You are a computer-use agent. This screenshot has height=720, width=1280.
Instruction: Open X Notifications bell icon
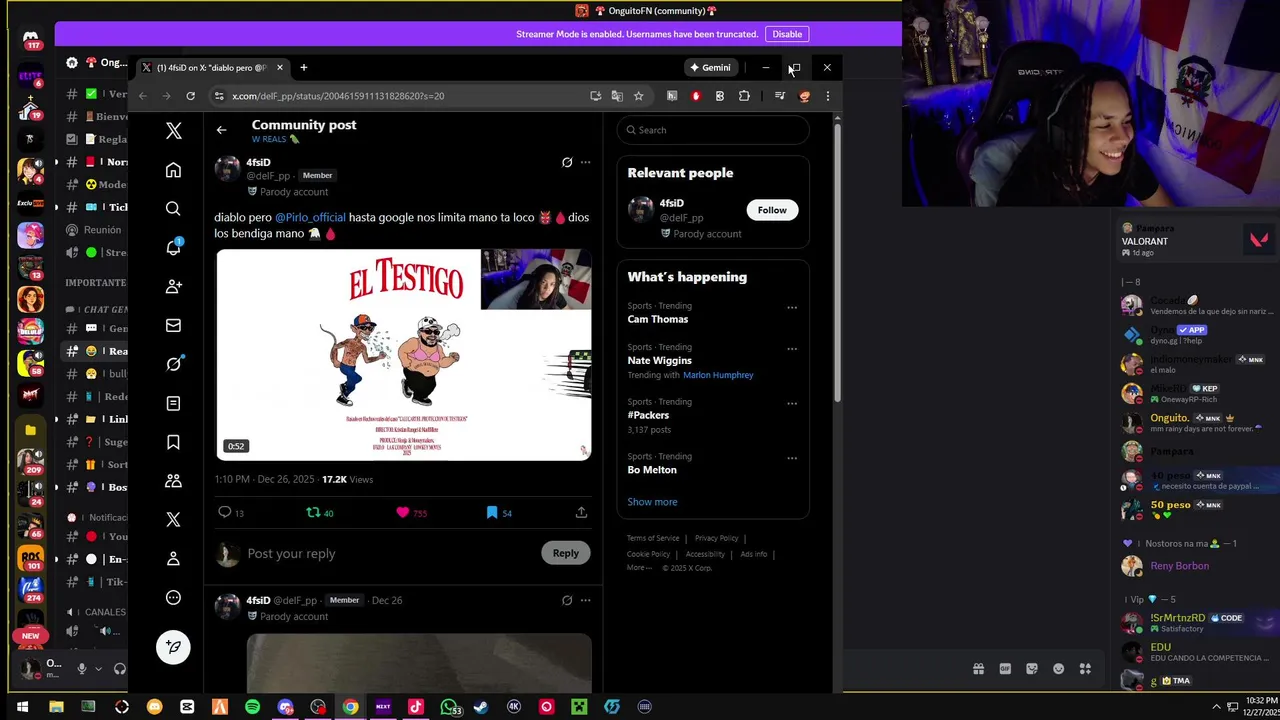pyautogui.click(x=173, y=247)
